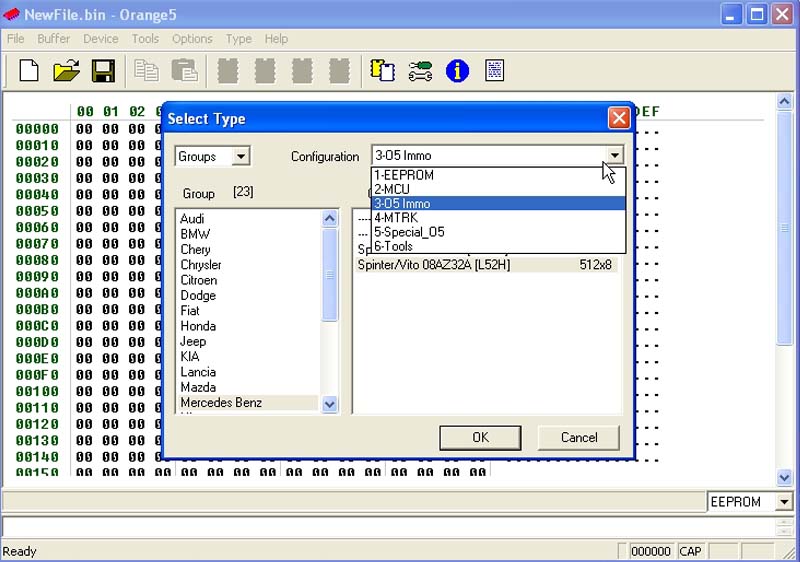Click the first gray chip icon

[x=228, y=70]
